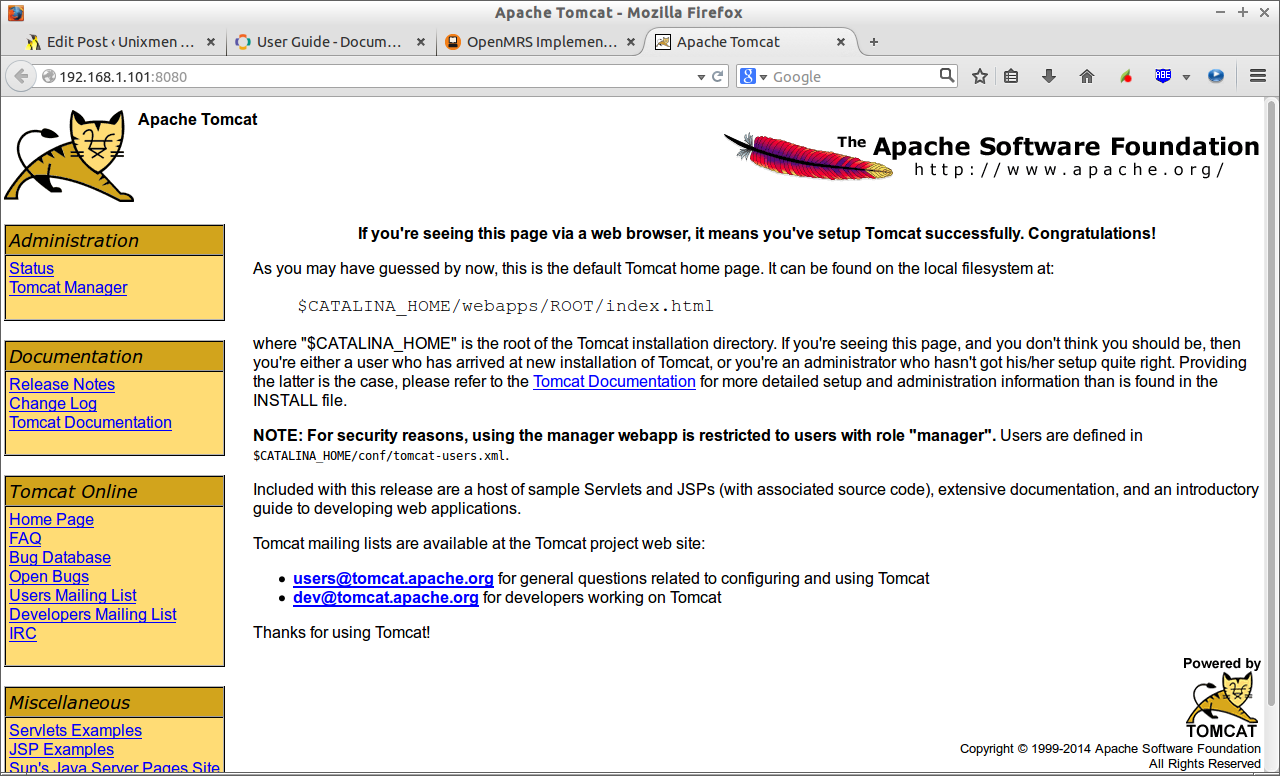Open the FAQ link

(x=25, y=538)
